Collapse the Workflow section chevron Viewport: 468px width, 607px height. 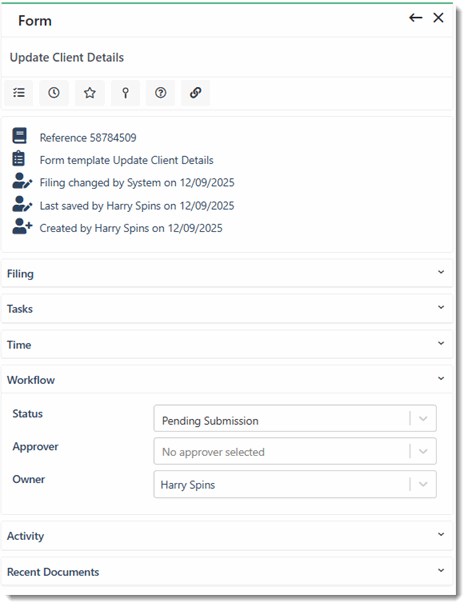tap(441, 379)
